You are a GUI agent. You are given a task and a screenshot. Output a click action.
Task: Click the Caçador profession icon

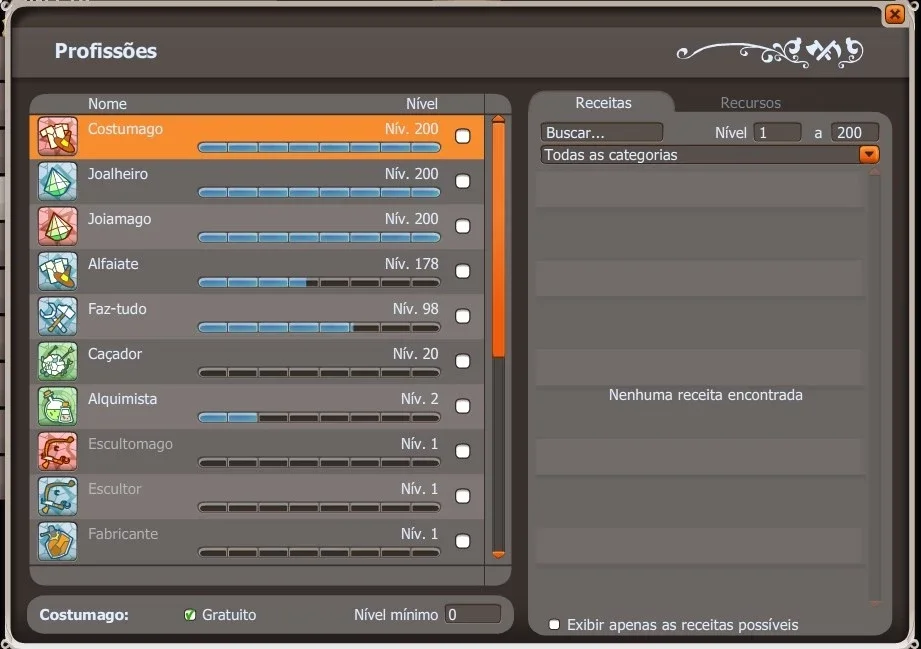(58, 361)
